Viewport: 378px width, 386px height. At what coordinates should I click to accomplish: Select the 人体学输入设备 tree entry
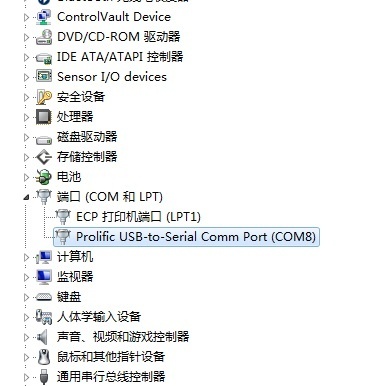click(x=99, y=317)
